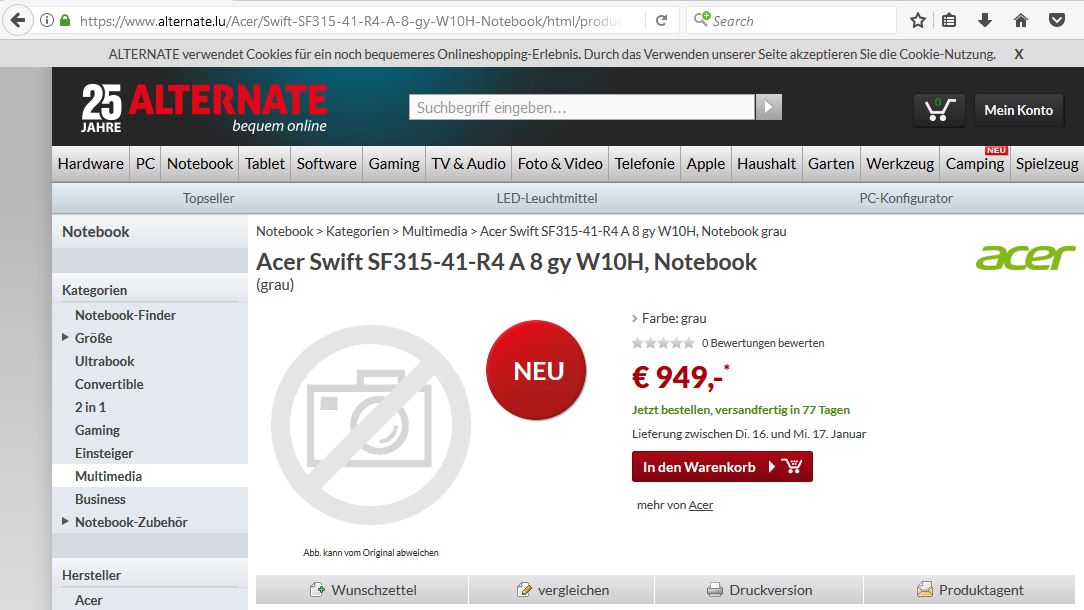Focus the Suchbegriff eingeben search field
Viewport: 1084px width, 610px height.
pyautogui.click(x=581, y=107)
